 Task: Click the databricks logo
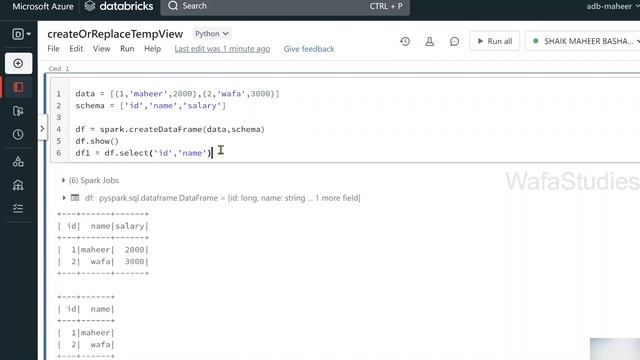coord(119,6)
